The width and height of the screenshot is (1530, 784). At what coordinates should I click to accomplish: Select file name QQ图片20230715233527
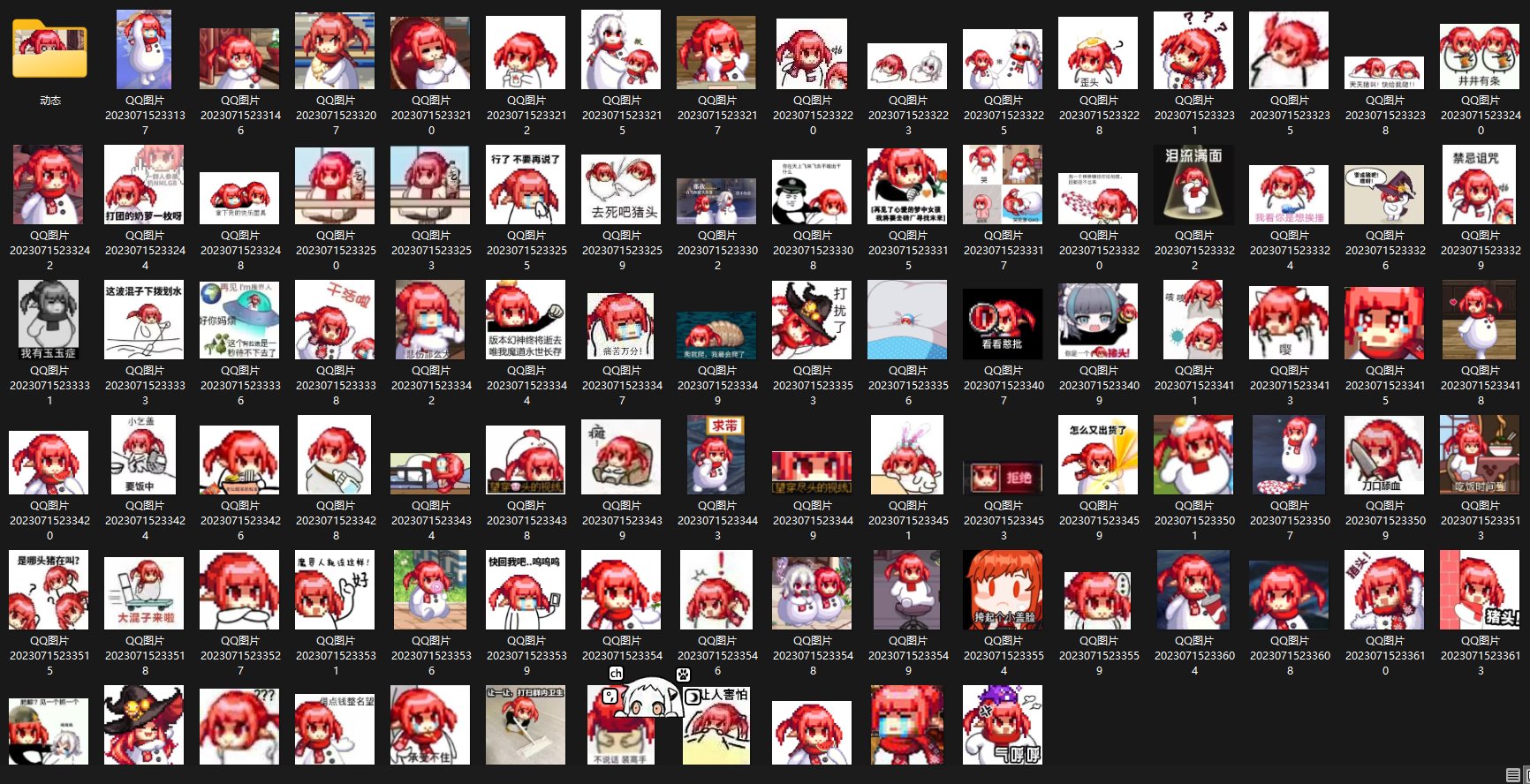point(240,655)
